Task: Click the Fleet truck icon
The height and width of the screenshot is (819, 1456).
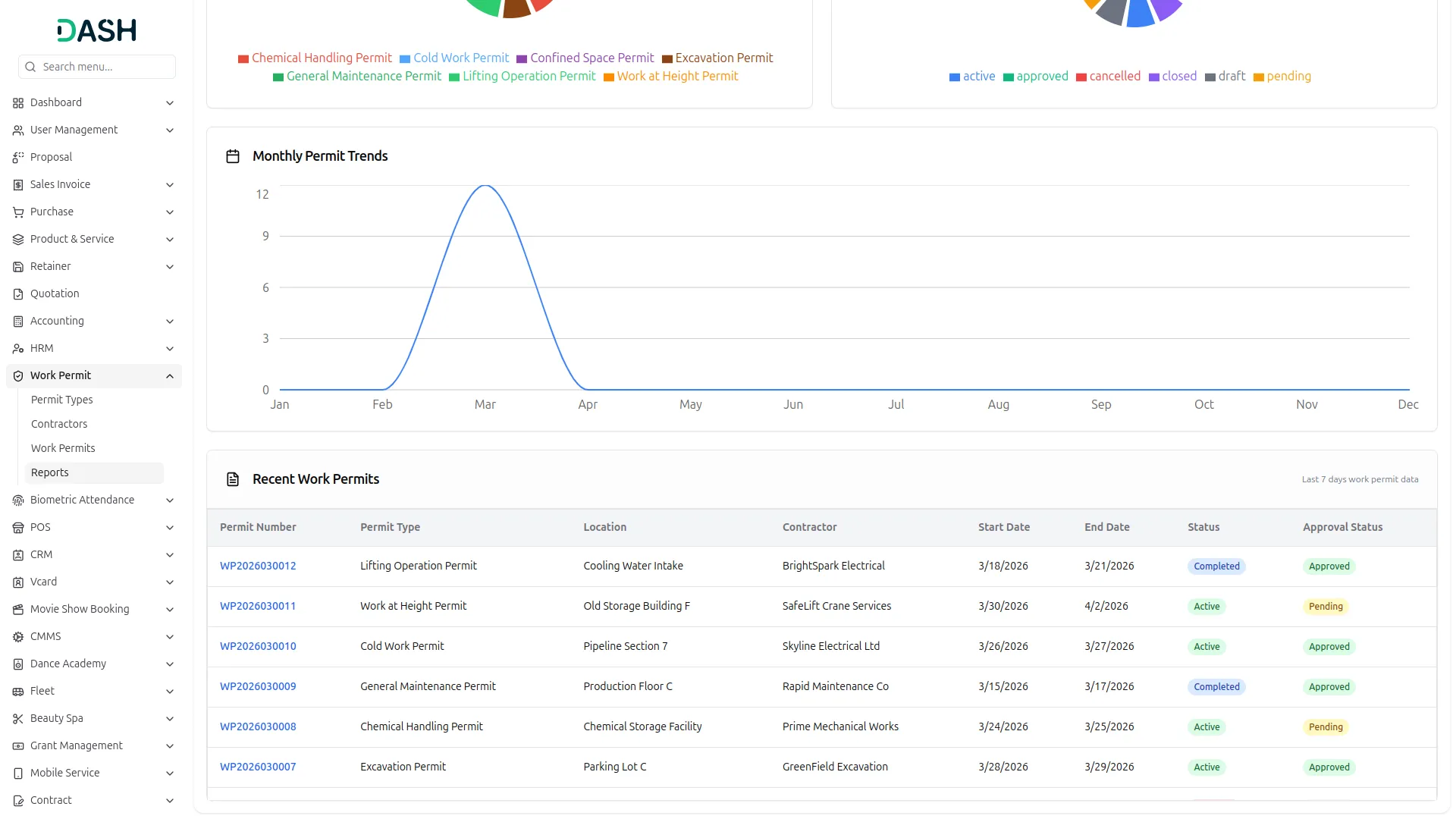Action: (18, 692)
